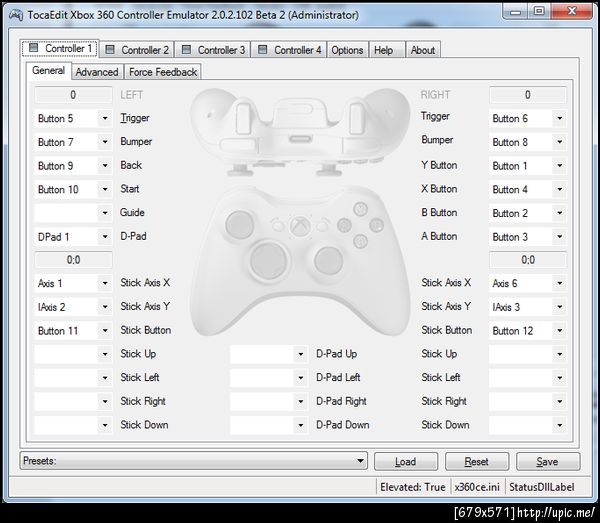Minimize the TocaEdit window
Screen dimensions: 600x523
[x=515, y=12]
